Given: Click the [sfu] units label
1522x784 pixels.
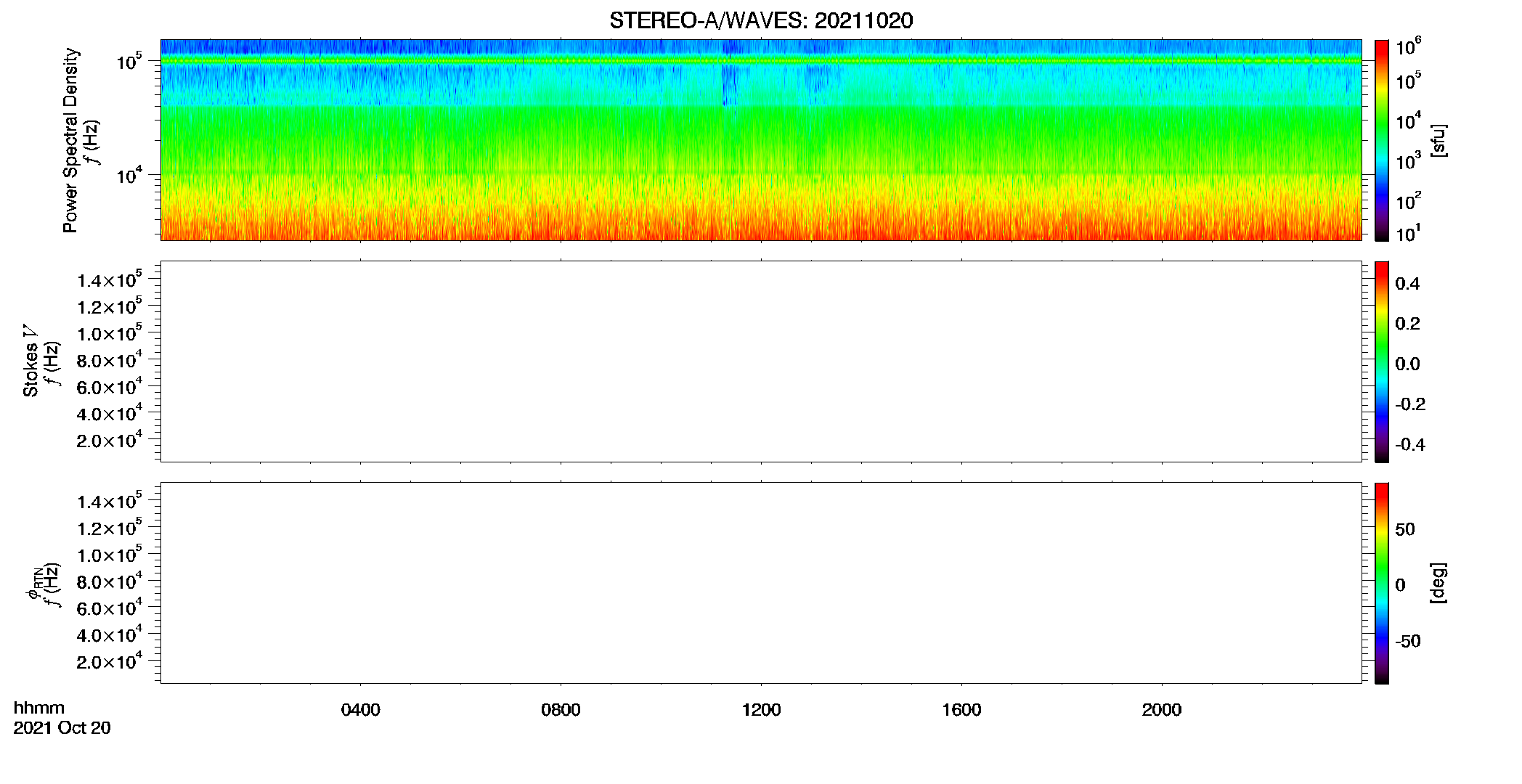Looking at the screenshot, I should (x=1438, y=140).
